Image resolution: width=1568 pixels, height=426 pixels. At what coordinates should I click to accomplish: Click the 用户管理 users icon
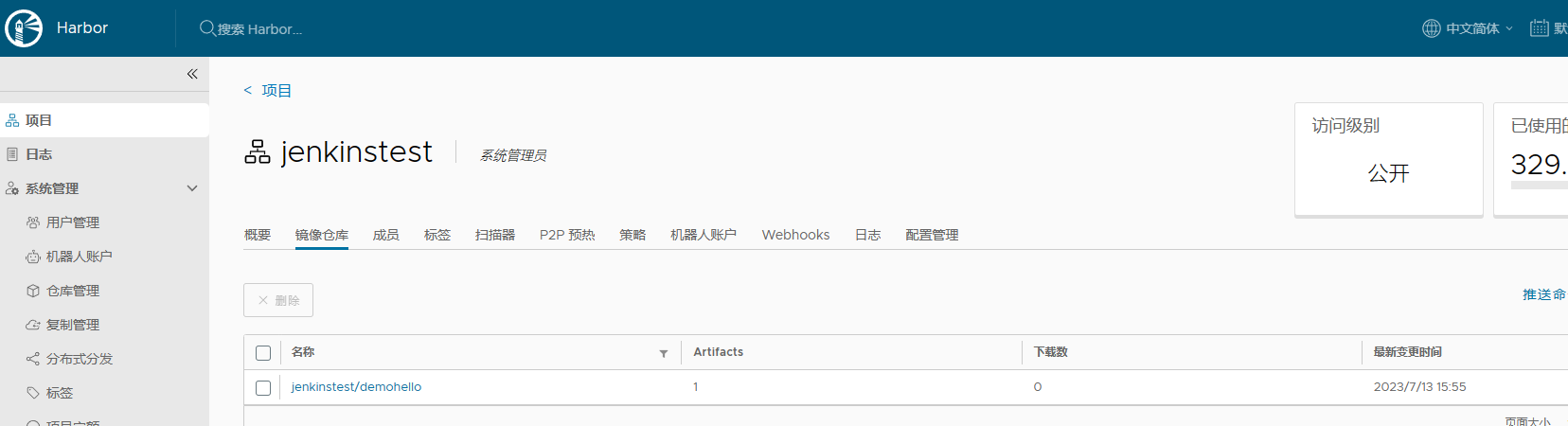(33, 222)
